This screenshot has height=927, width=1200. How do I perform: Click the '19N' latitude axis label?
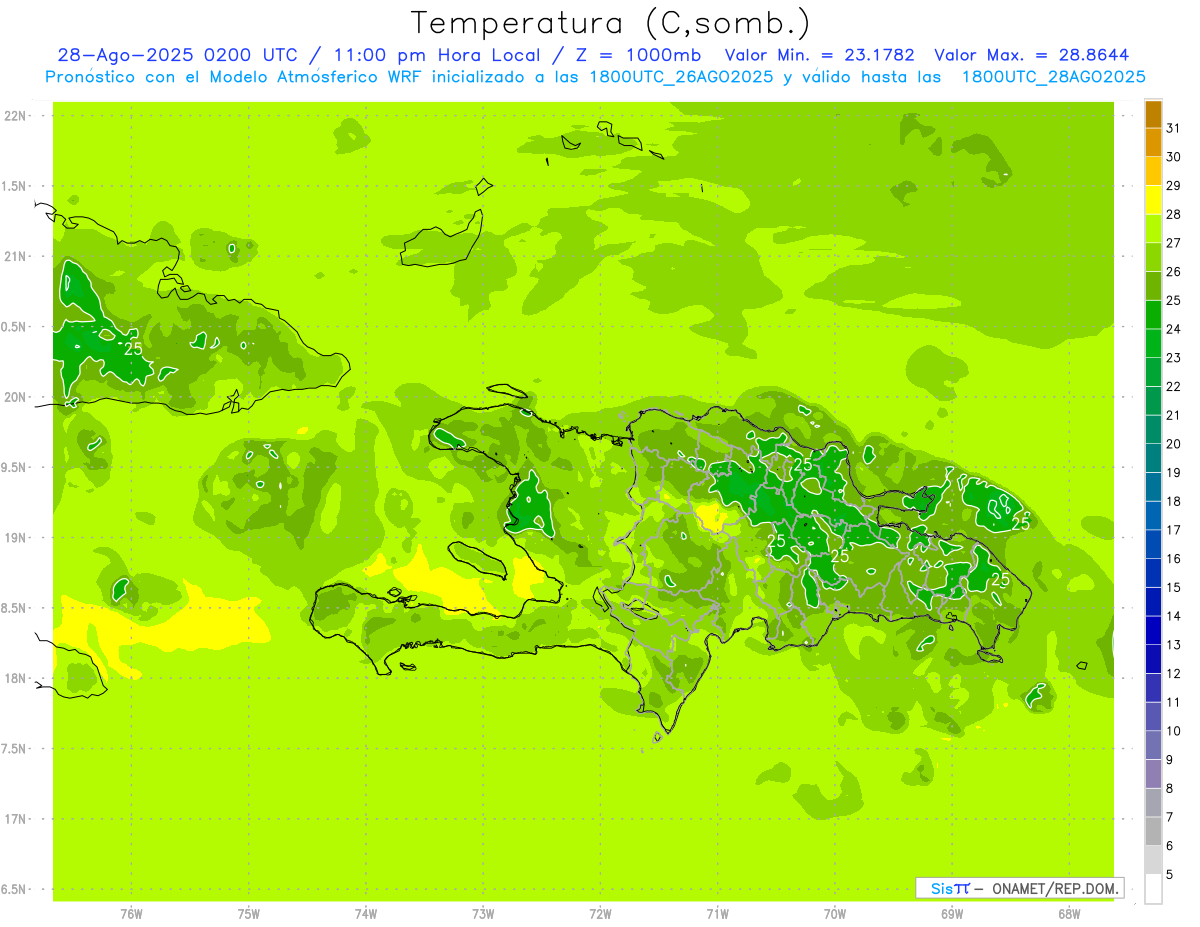[16, 538]
